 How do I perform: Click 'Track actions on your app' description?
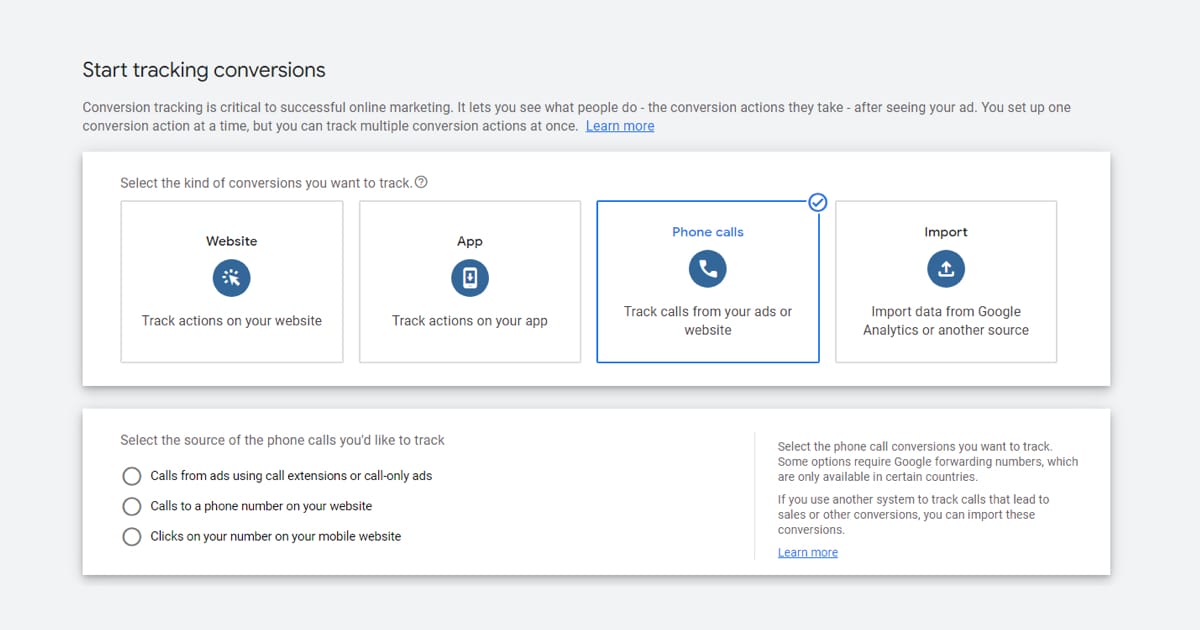click(470, 321)
